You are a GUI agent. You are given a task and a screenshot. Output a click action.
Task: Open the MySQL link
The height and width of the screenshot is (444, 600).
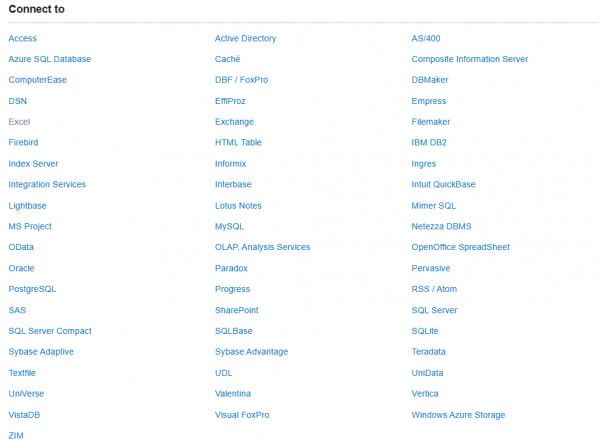tap(229, 226)
